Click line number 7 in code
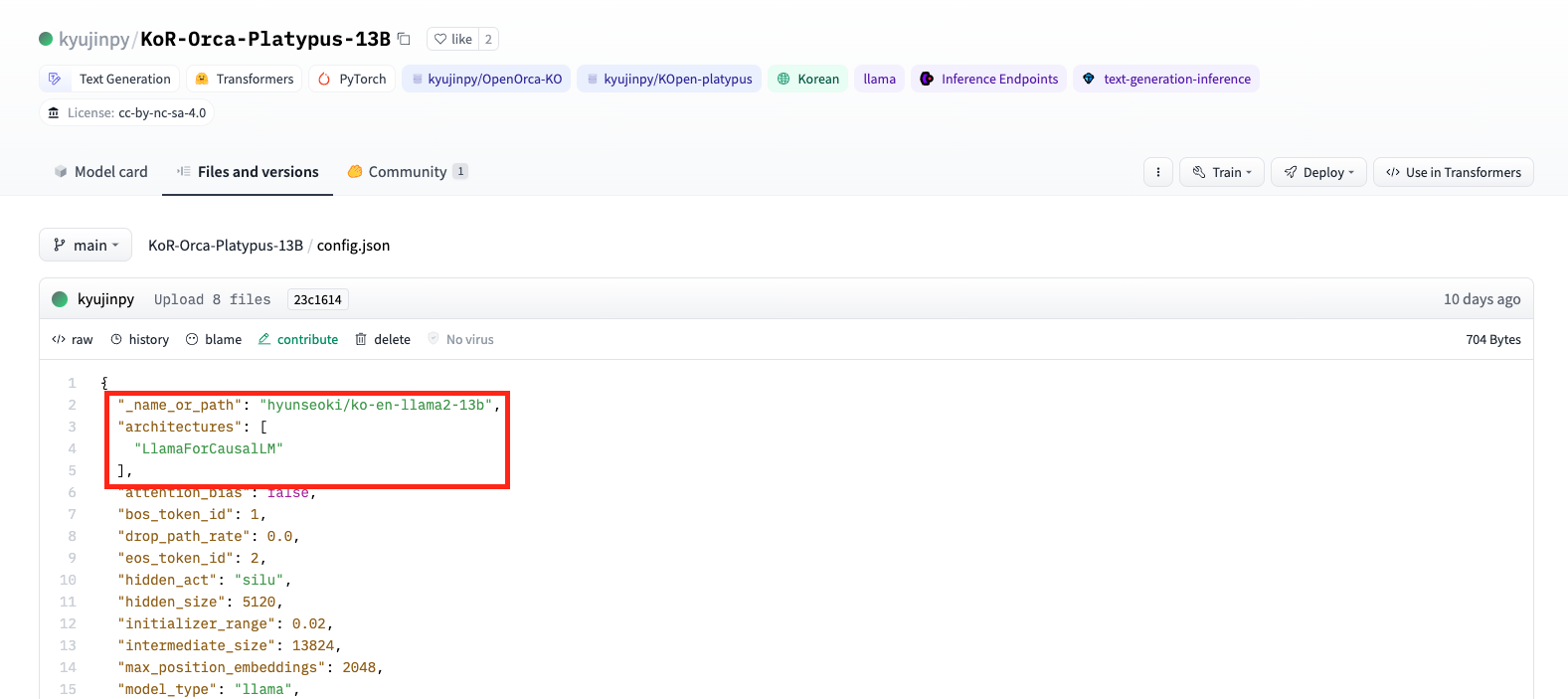Viewport: 1568px width, 699px height. (x=72, y=514)
